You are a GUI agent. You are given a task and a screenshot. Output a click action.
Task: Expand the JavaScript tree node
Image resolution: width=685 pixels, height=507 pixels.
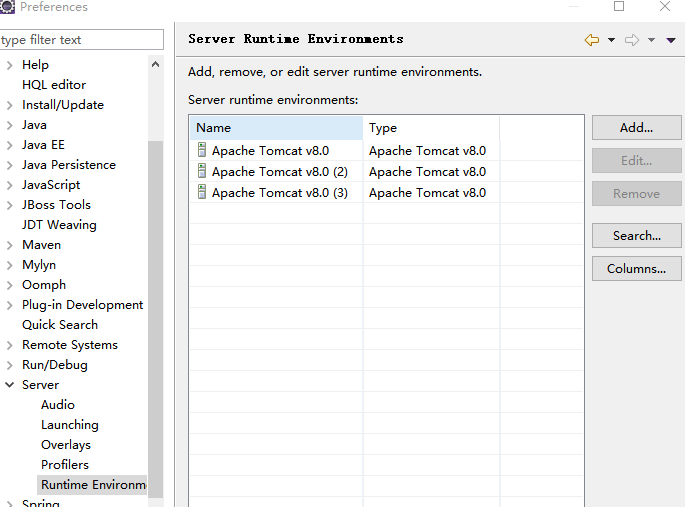(x=10, y=185)
